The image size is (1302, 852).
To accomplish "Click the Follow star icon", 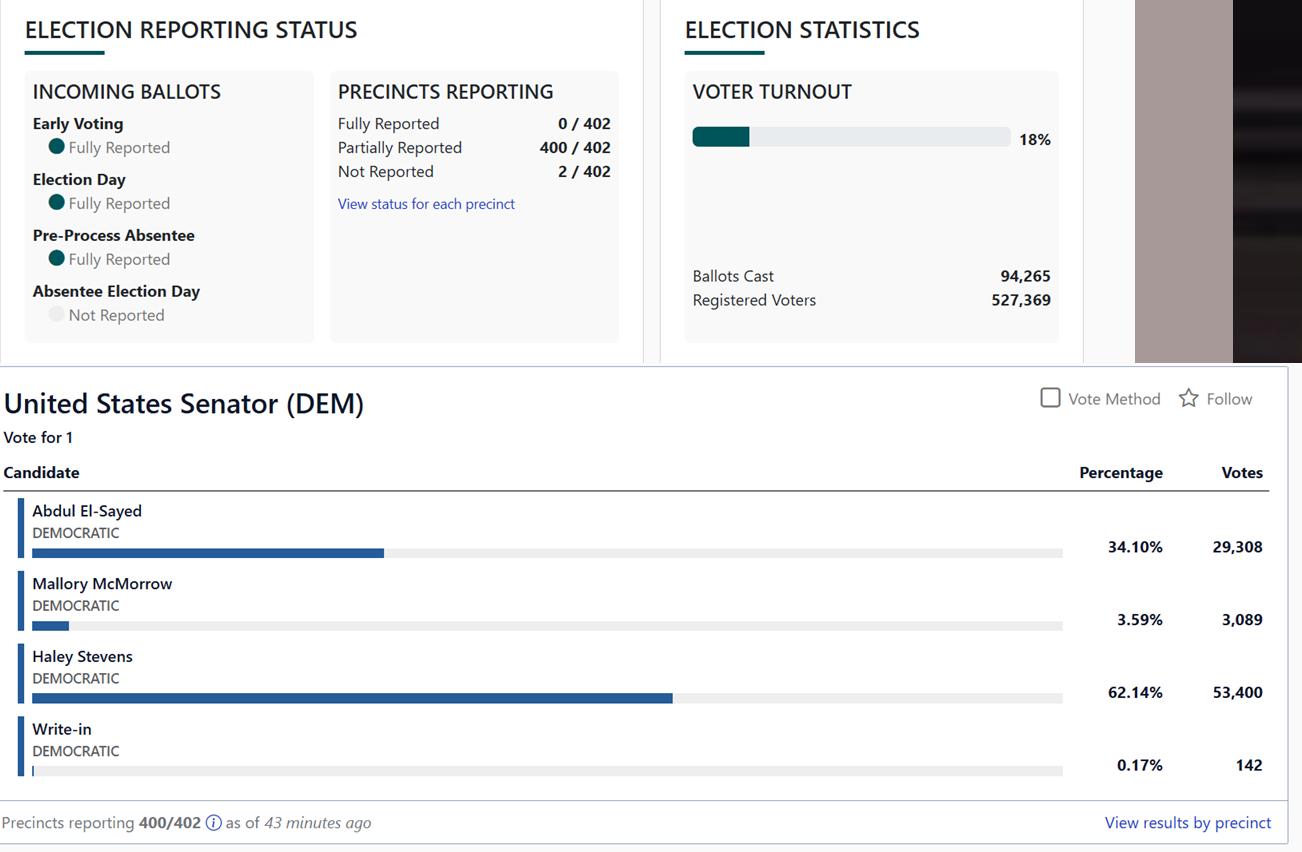I will tap(1188, 398).
